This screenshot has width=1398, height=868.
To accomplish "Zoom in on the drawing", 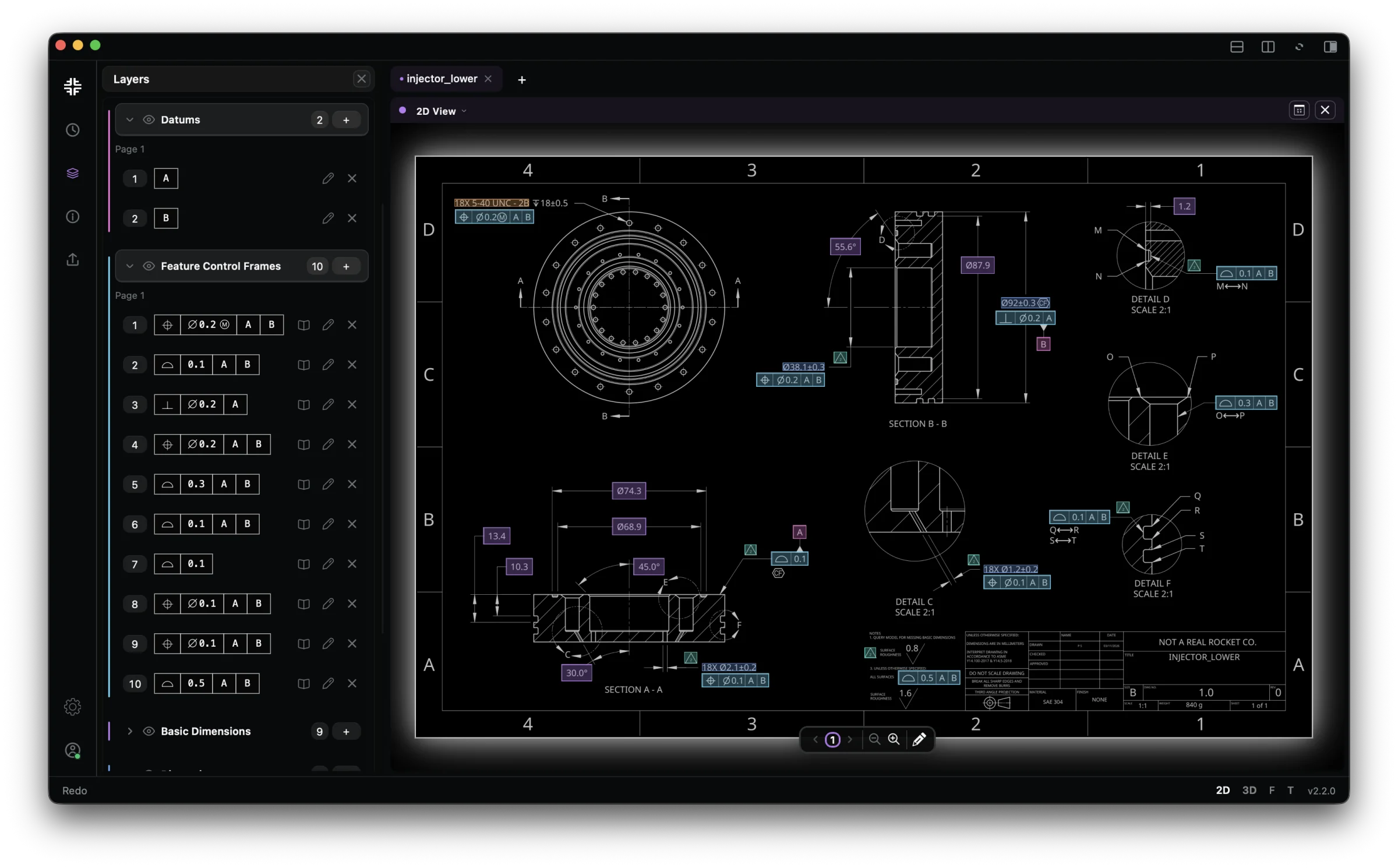I will pyautogui.click(x=894, y=739).
